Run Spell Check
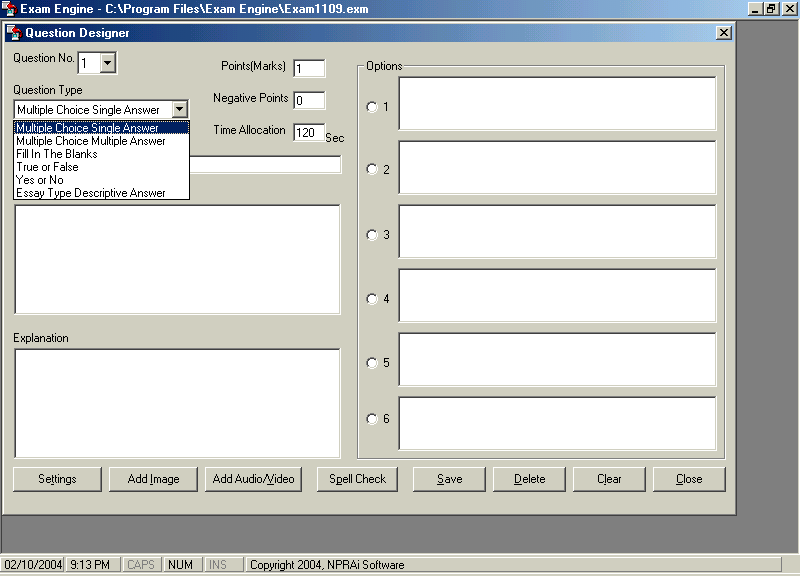 [357, 479]
